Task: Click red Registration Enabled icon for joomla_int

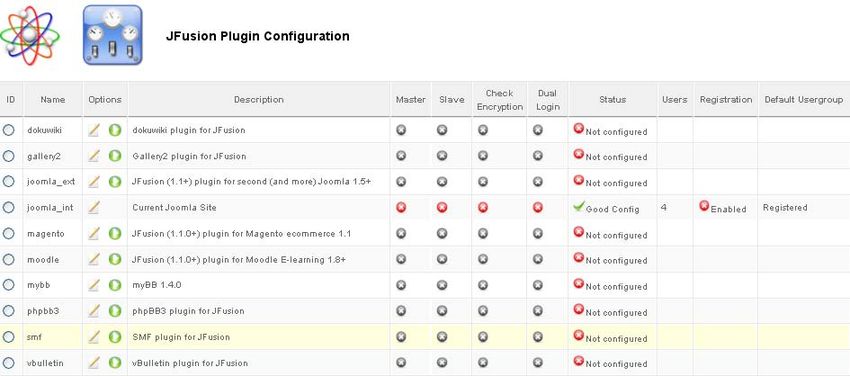Action: 704,206
